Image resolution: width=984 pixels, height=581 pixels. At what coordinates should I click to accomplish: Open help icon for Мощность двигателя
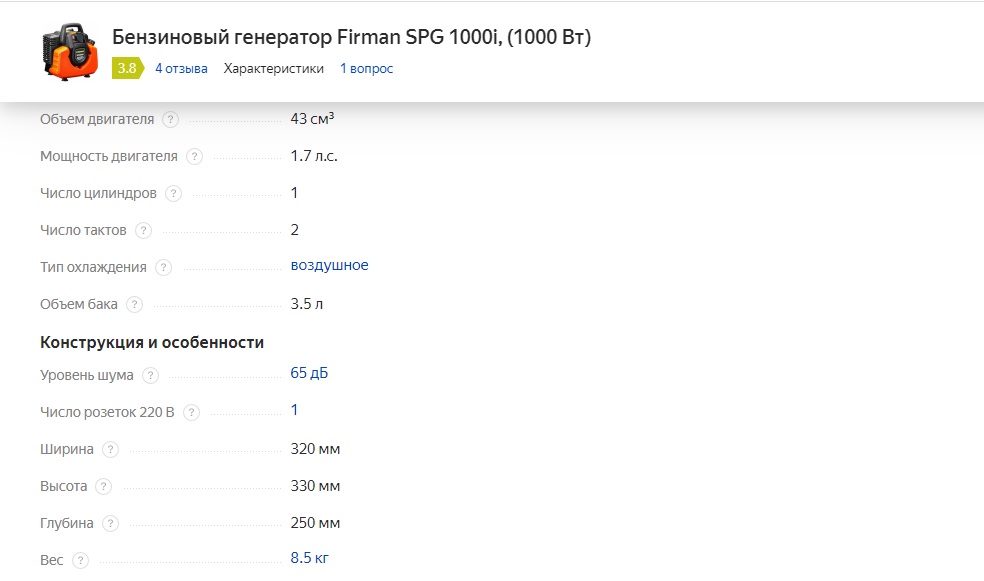[195, 156]
